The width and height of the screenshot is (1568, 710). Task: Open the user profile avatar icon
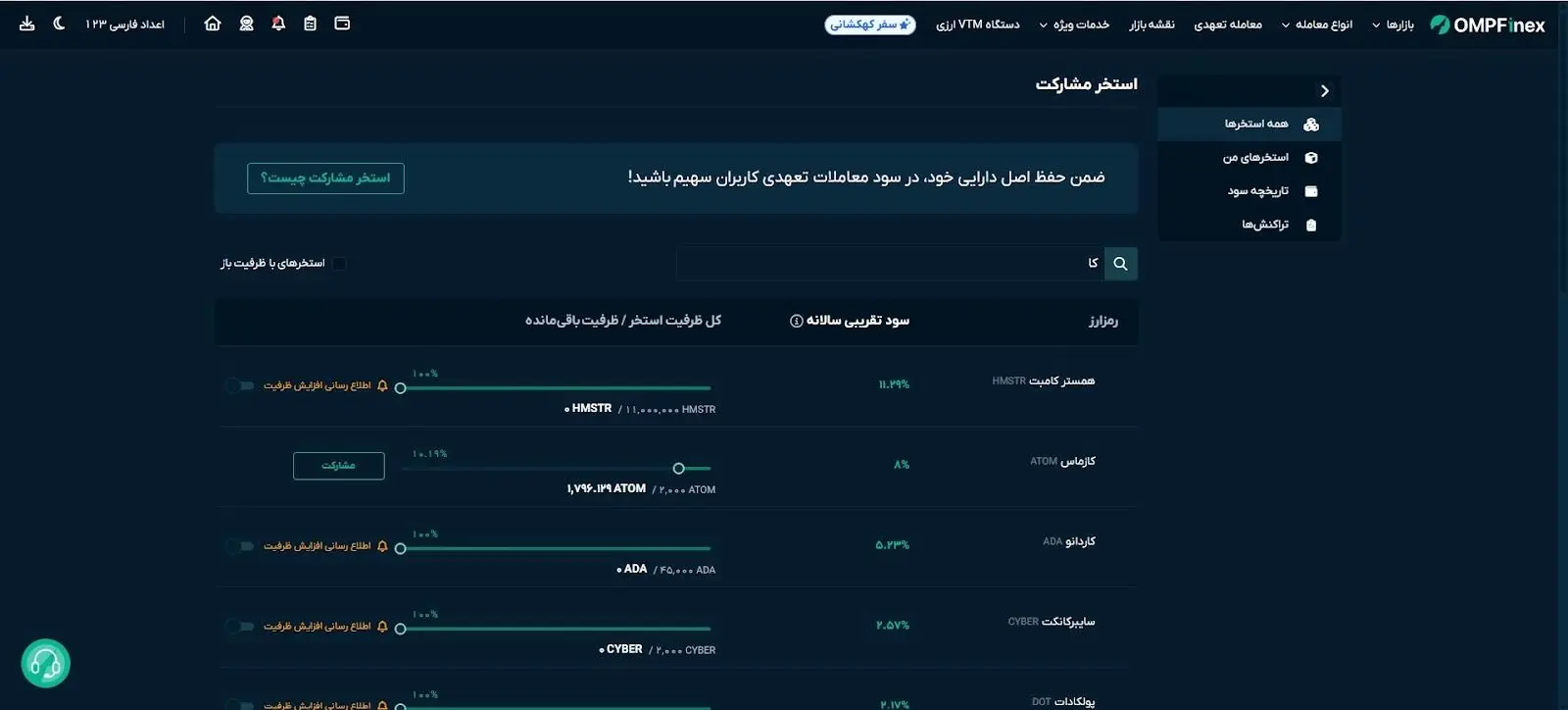pos(246,24)
